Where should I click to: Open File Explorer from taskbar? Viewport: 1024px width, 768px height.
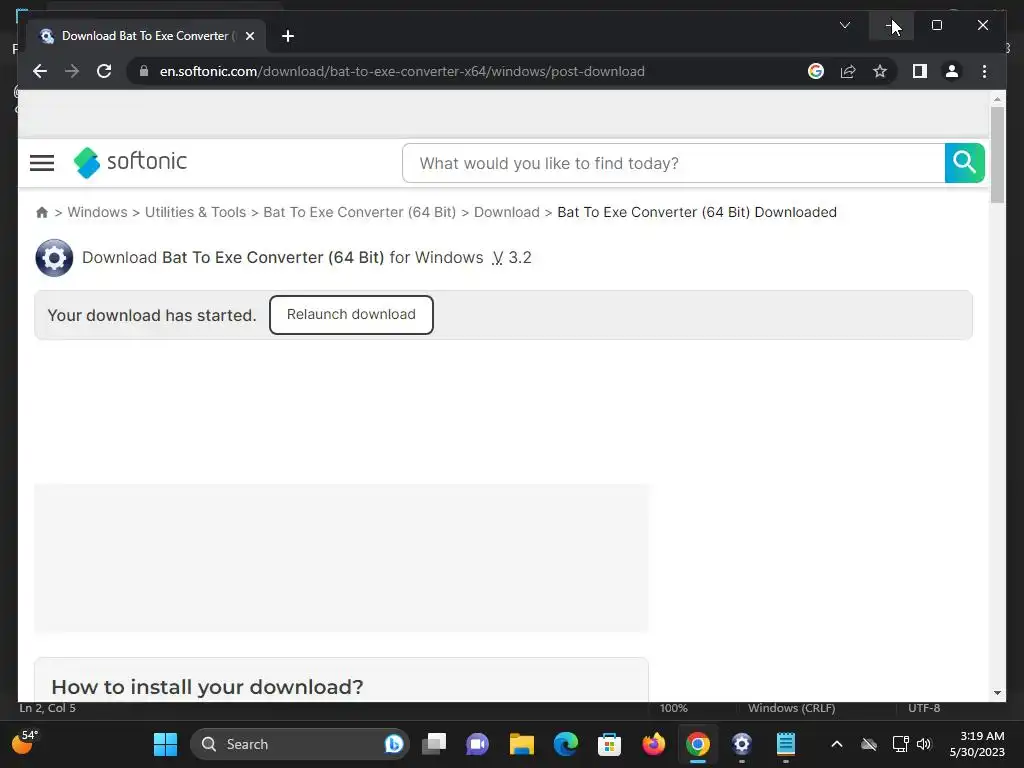coord(522,744)
